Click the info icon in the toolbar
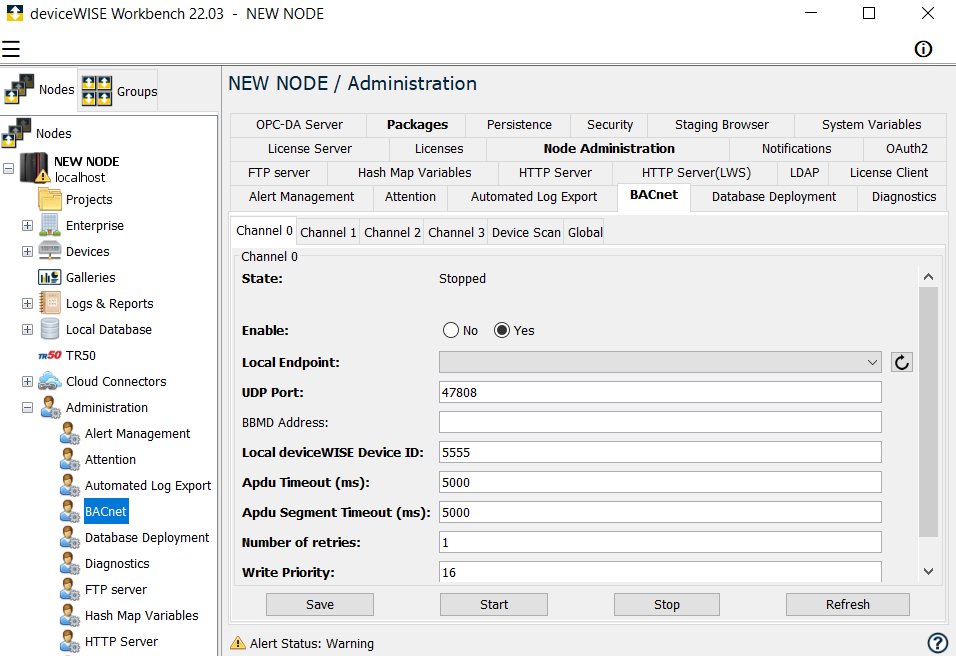The image size is (956, 656). (923, 49)
